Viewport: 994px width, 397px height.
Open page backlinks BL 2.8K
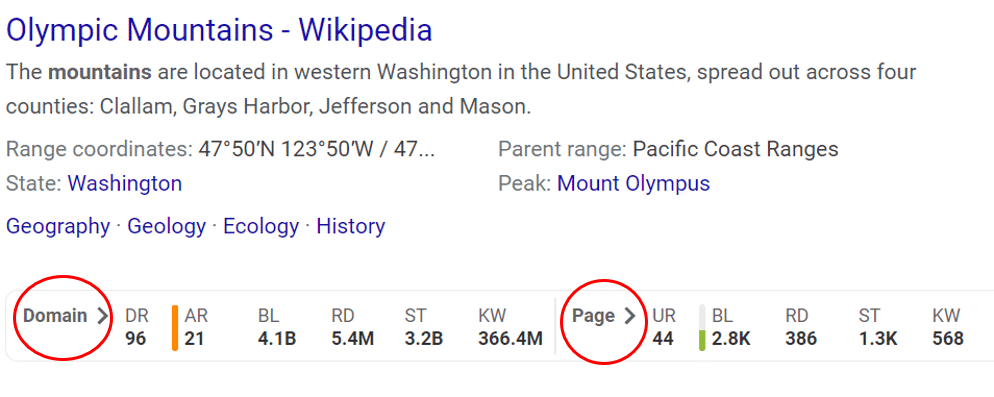[x=731, y=327]
